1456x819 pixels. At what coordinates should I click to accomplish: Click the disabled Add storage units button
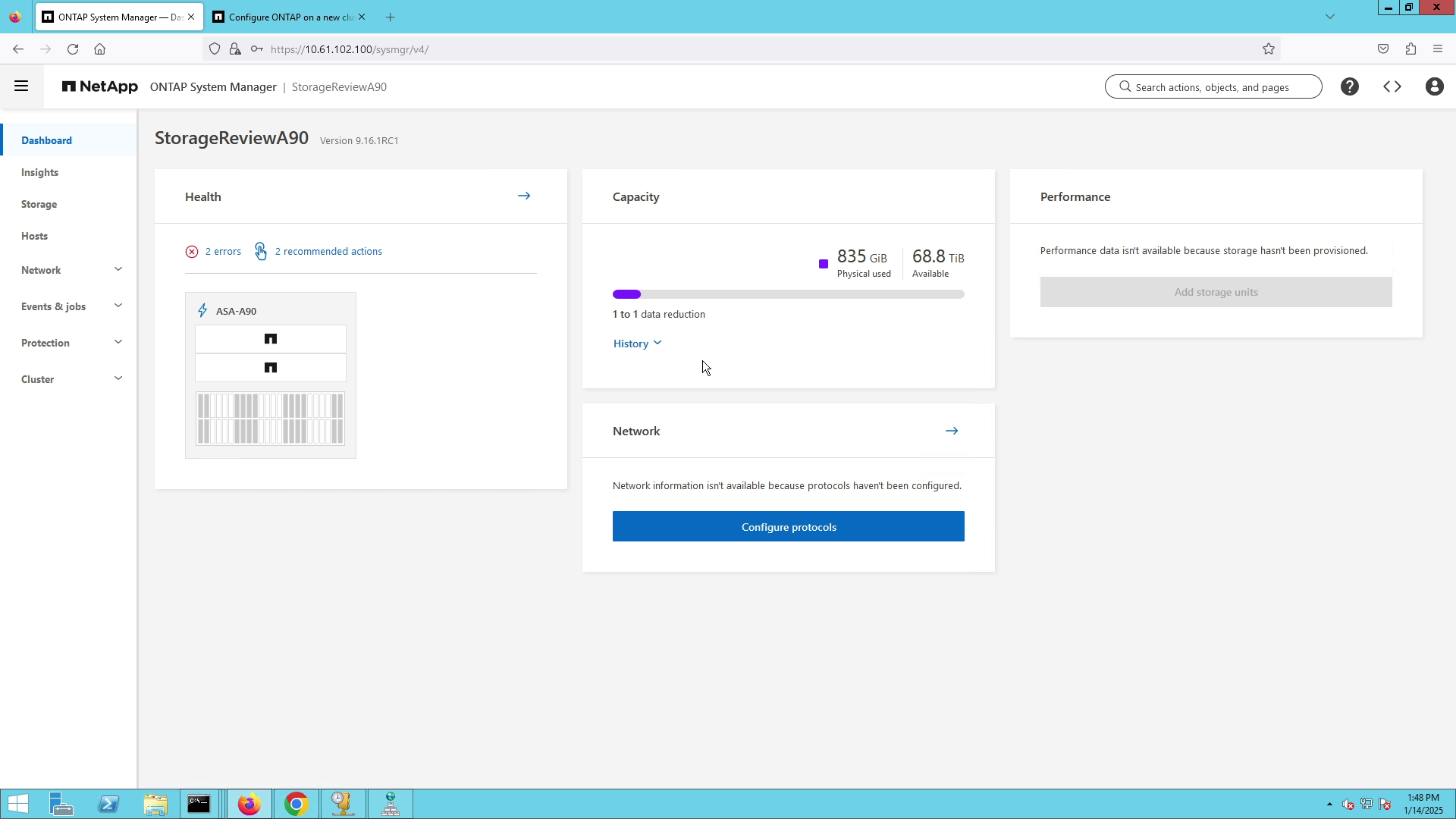pos(1216,292)
